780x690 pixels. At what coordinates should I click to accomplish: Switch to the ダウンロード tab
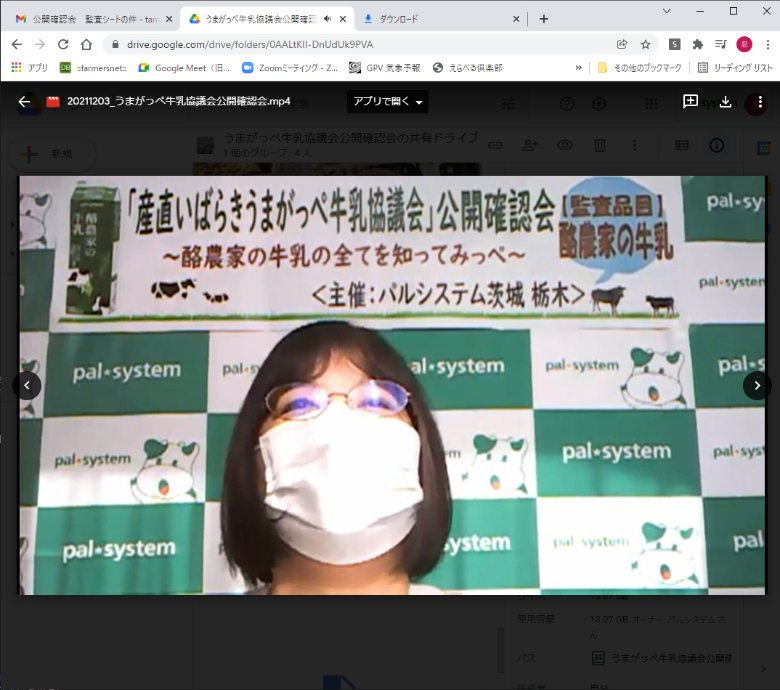point(440,19)
